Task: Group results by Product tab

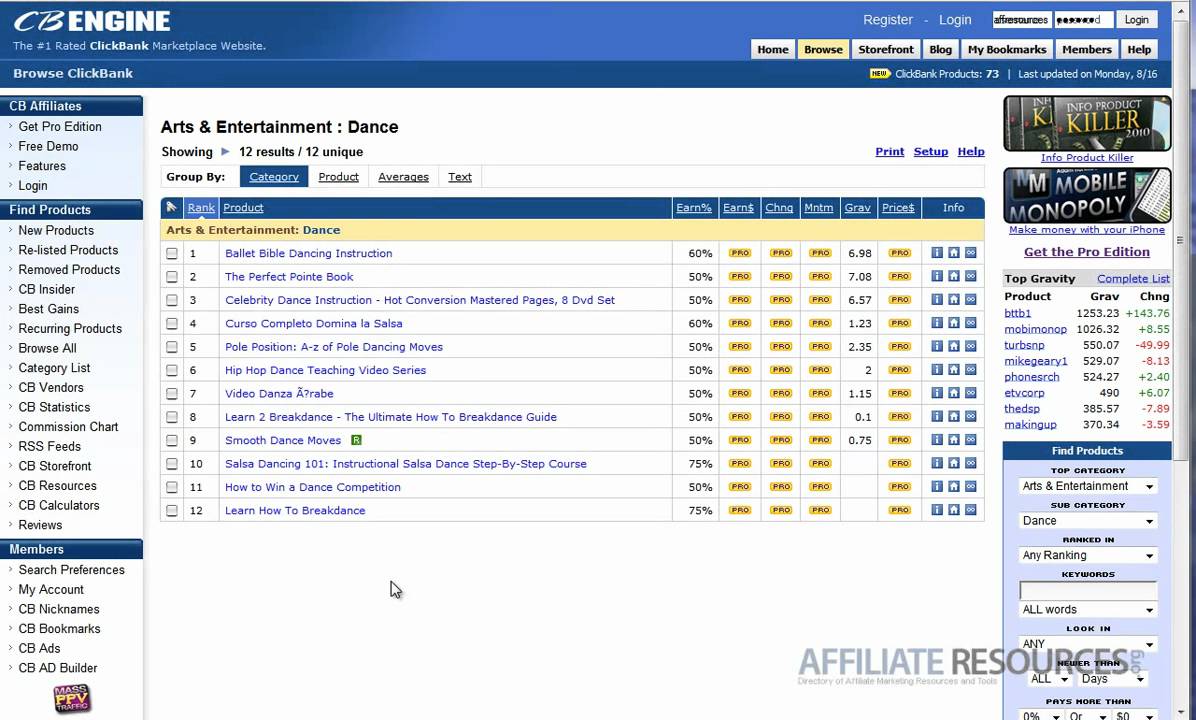Action: click(339, 176)
